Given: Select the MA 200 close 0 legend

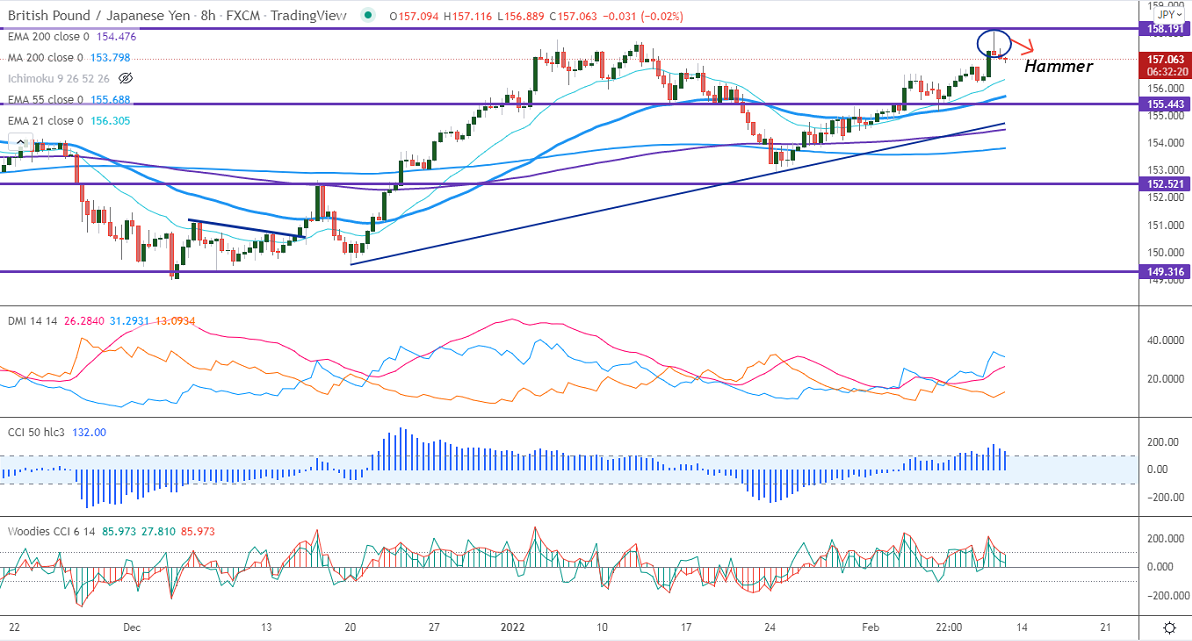Looking at the screenshot, I should point(46,58).
